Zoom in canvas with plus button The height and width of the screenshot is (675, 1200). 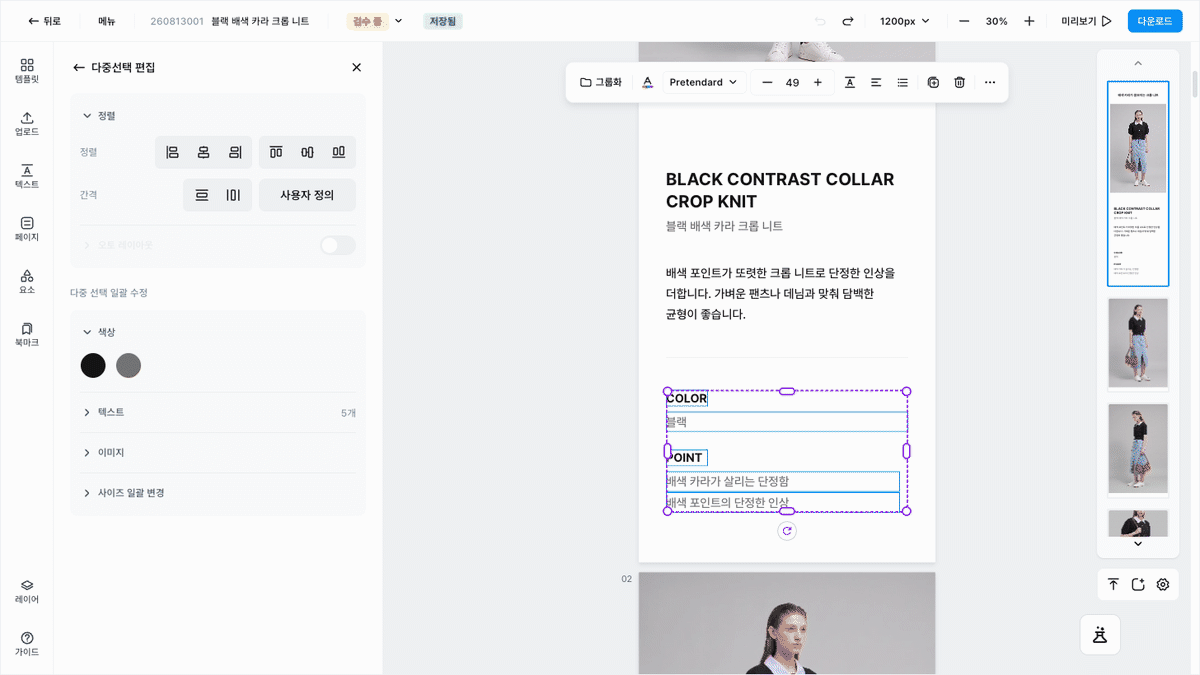[x=1029, y=21]
